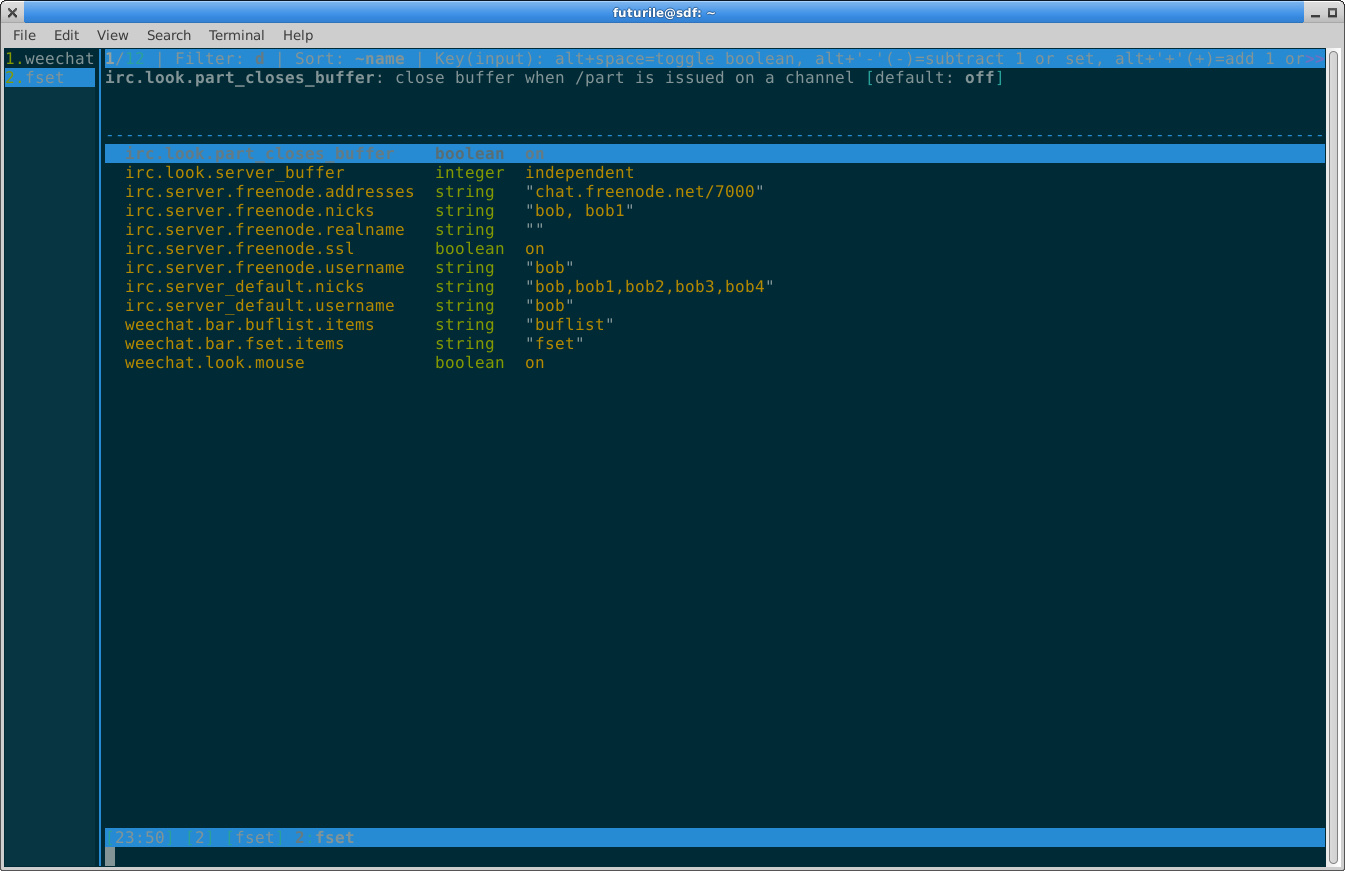The height and width of the screenshot is (871, 1345).
Task: Click the Filter field in the fset title
Action: click(220, 59)
